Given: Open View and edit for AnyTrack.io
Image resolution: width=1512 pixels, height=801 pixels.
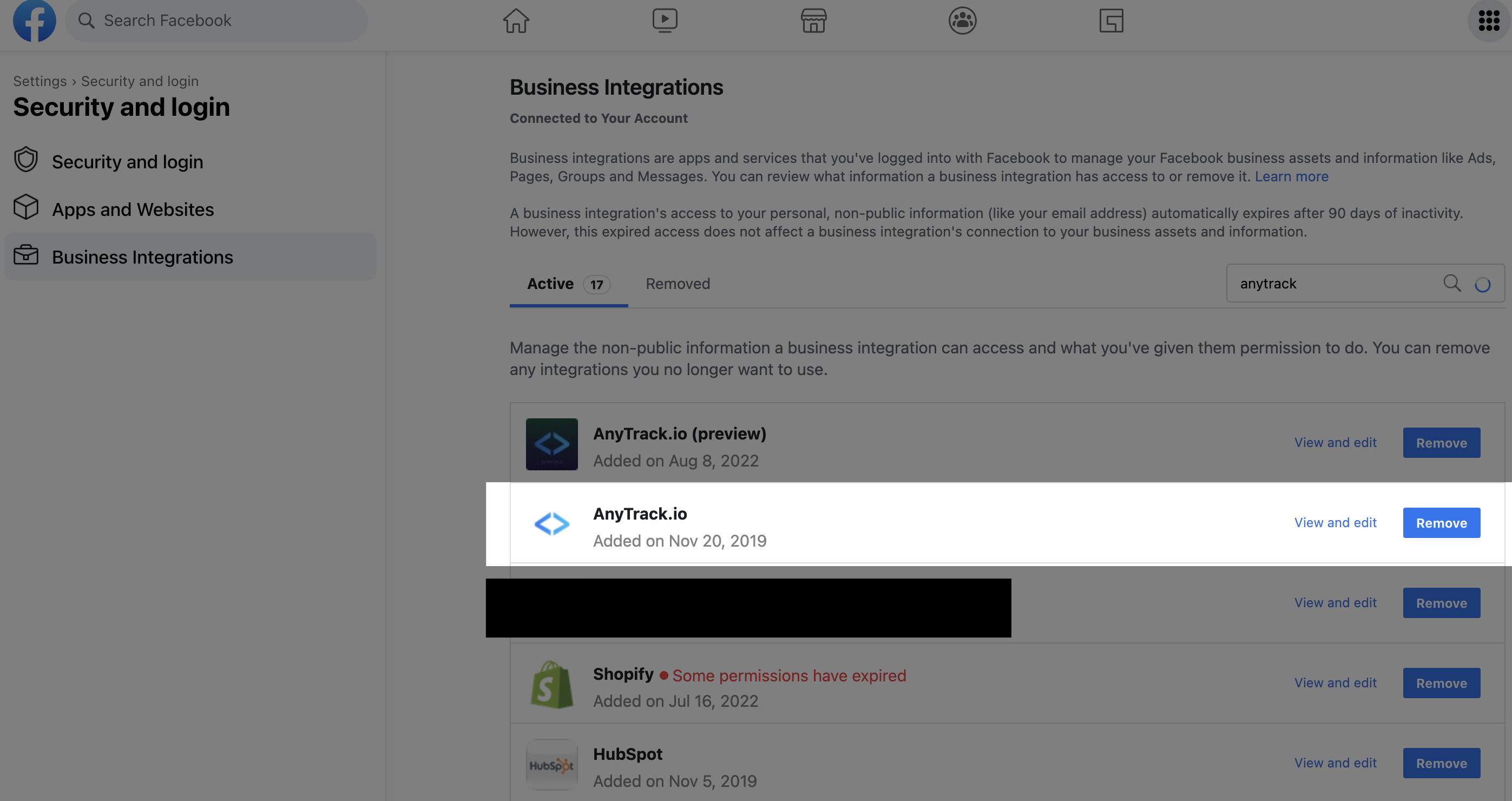Looking at the screenshot, I should [x=1336, y=522].
